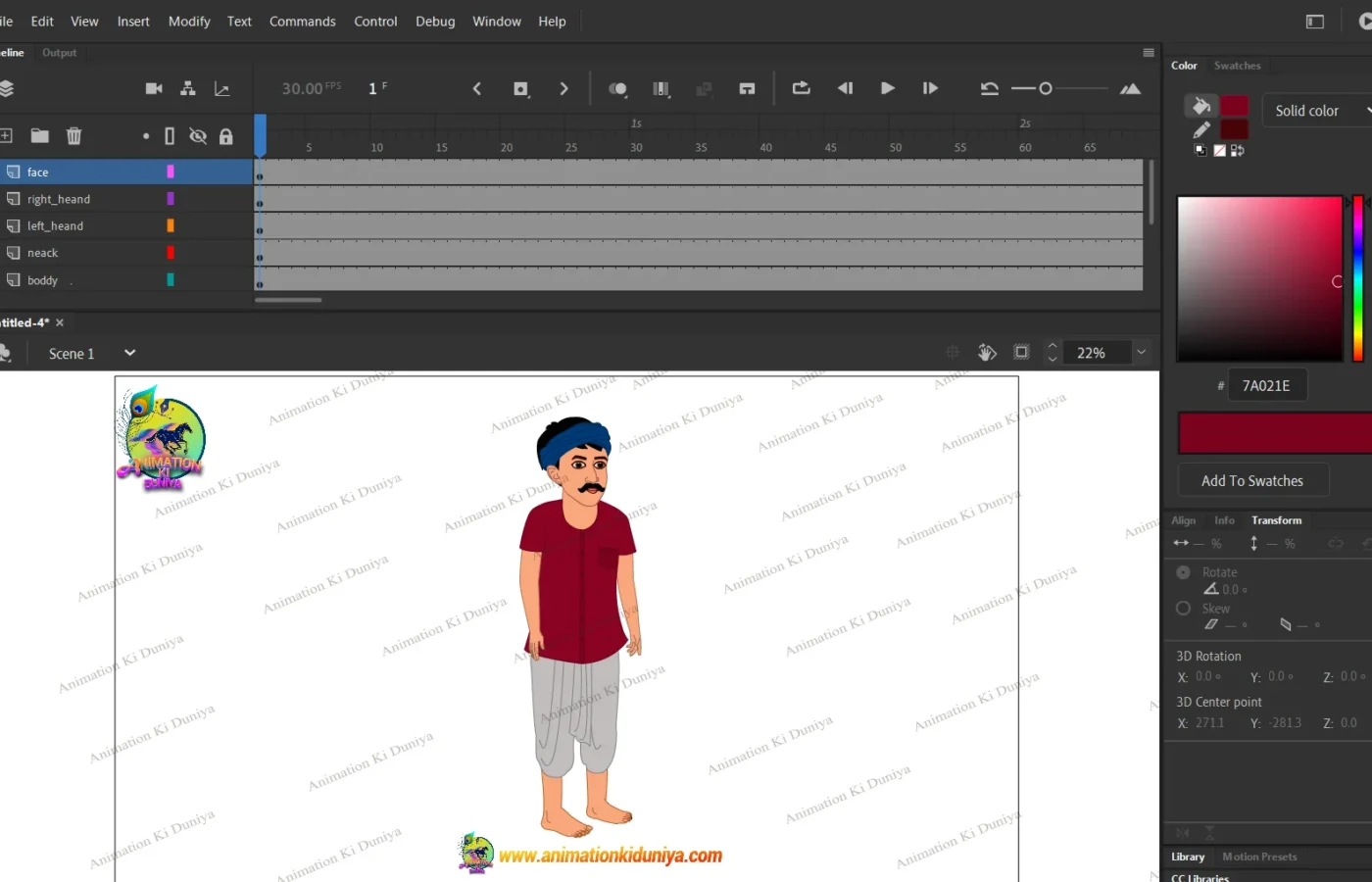Click the Insert Keyframe button in timeline
The image size is (1372, 882).
coord(521,89)
